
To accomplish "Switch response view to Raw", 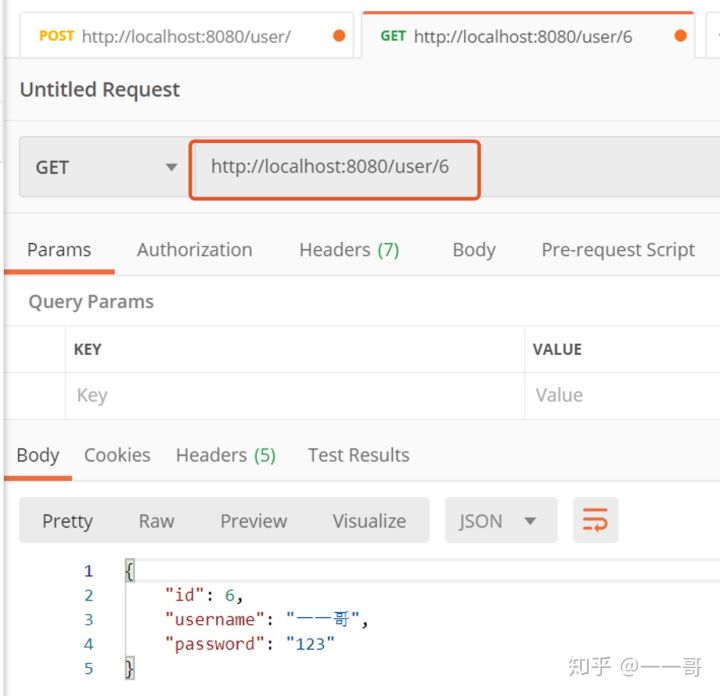I will [x=156, y=521].
